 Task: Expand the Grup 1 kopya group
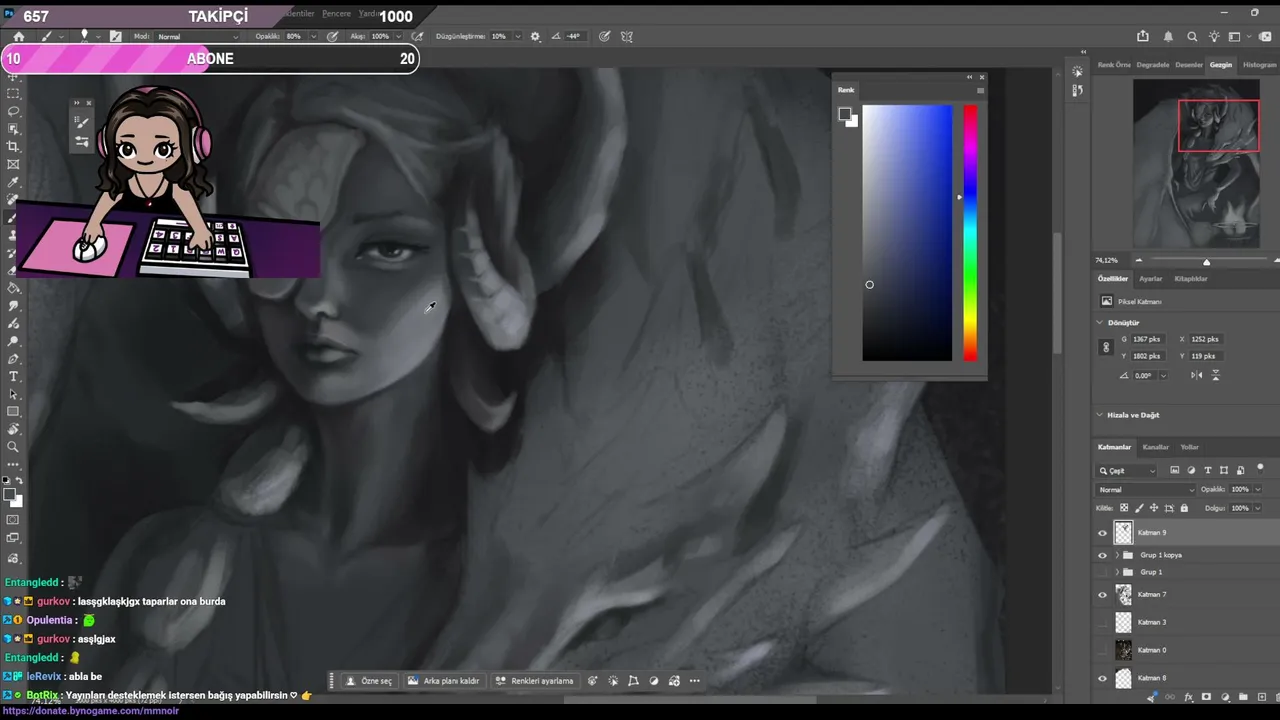coord(1117,555)
